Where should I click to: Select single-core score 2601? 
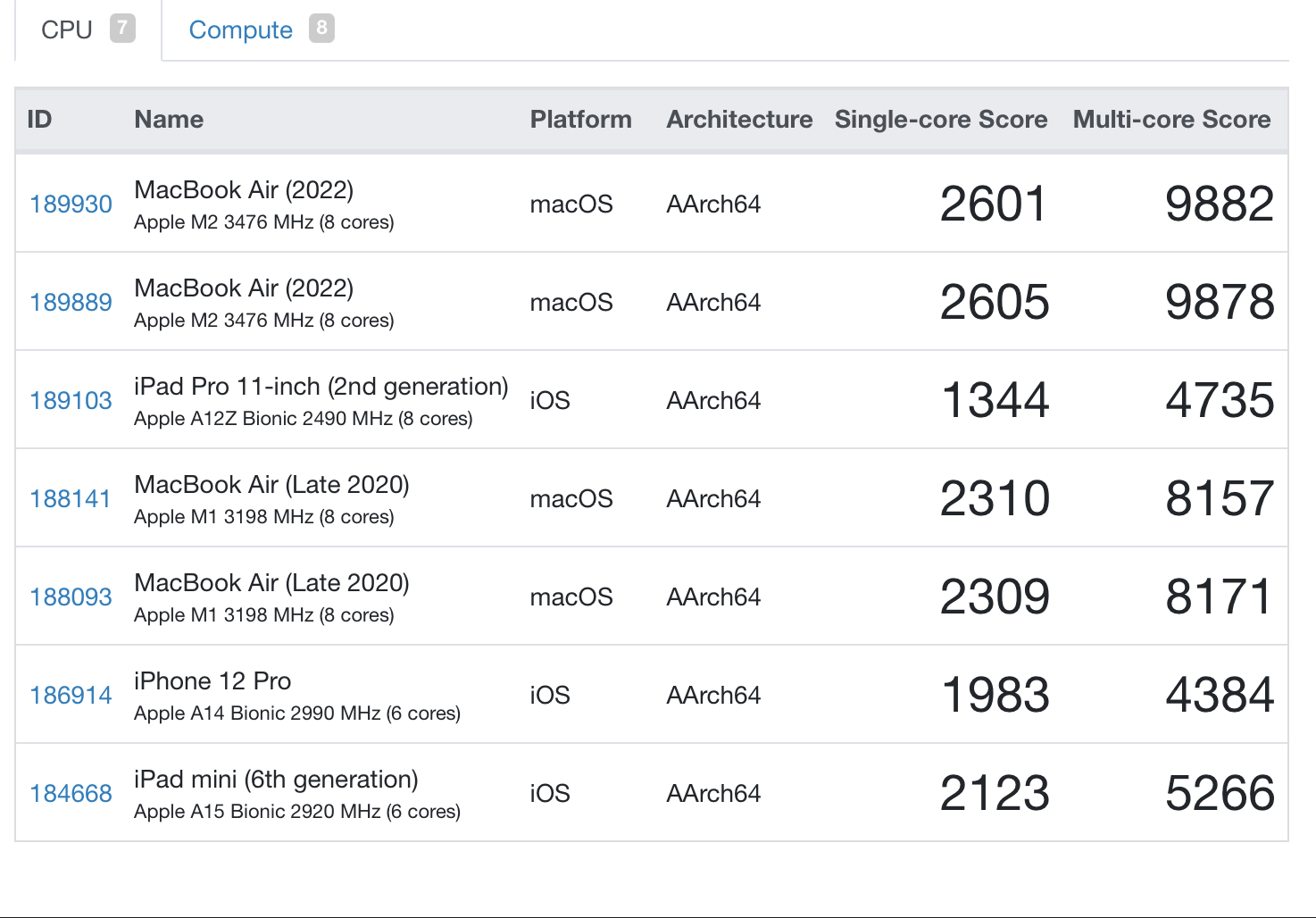[x=995, y=204]
